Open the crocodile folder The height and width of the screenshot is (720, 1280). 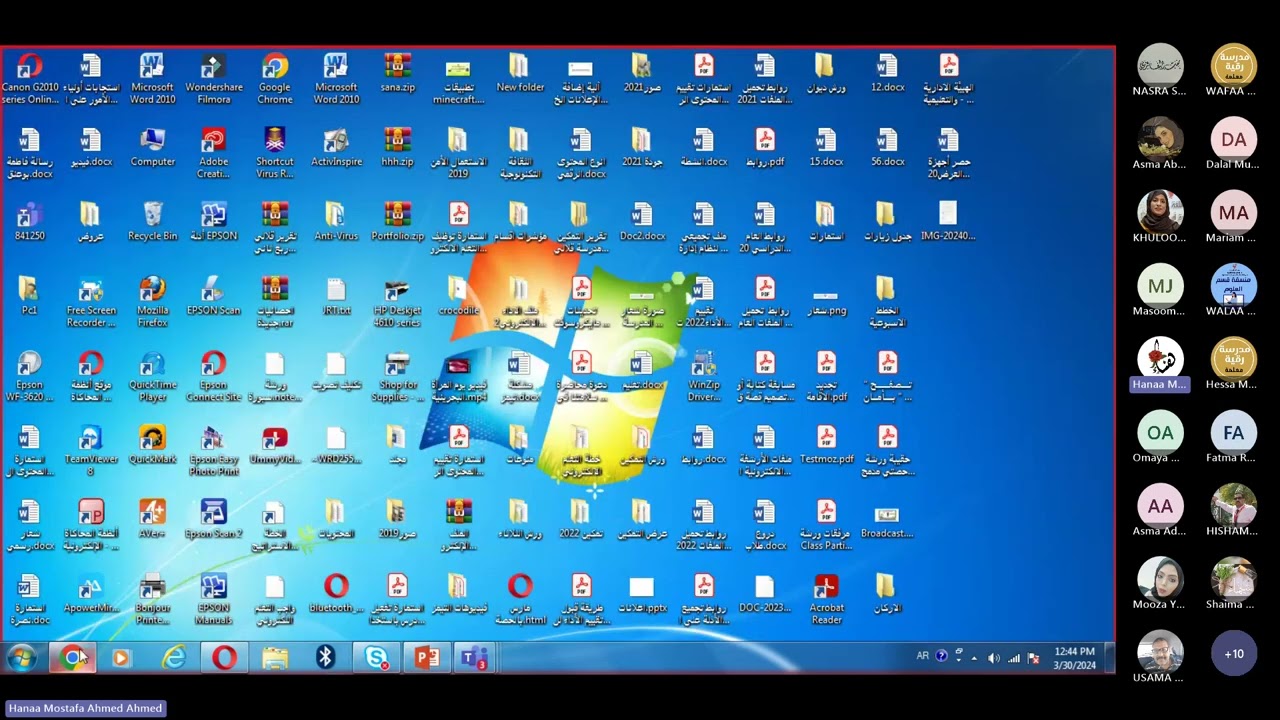(459, 295)
